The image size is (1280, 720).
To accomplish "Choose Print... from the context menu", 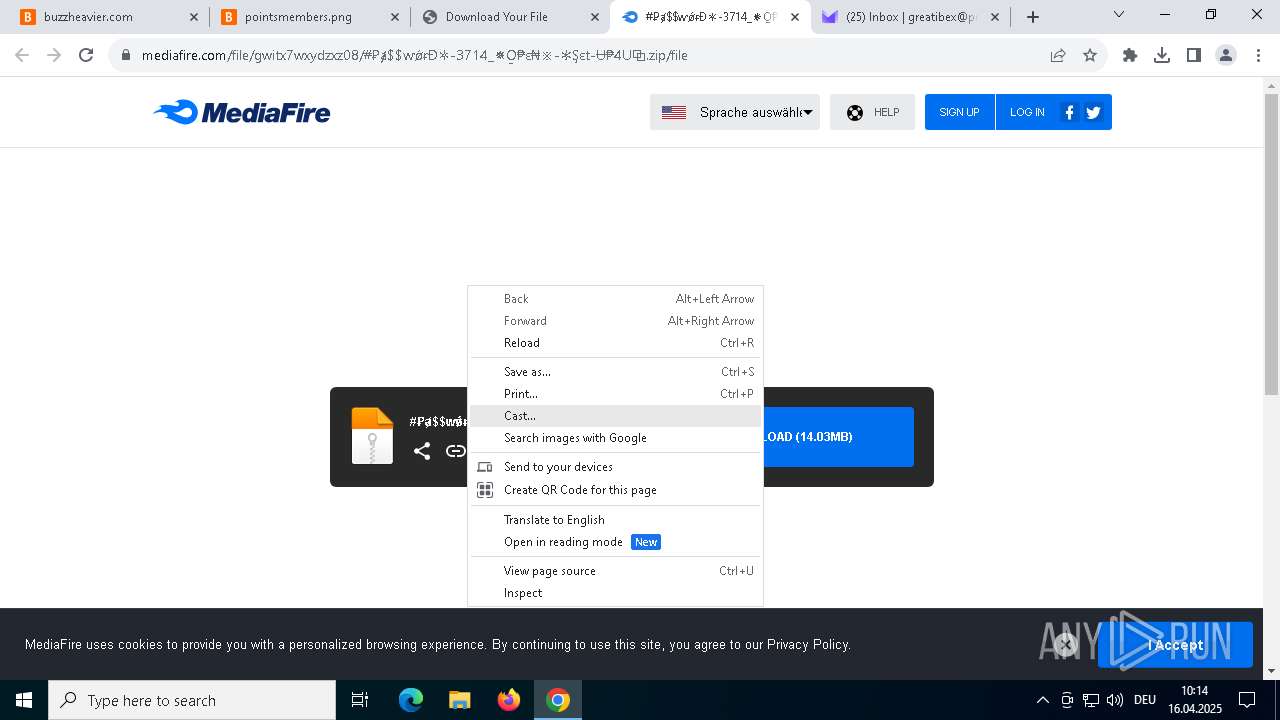I will coord(615,394).
